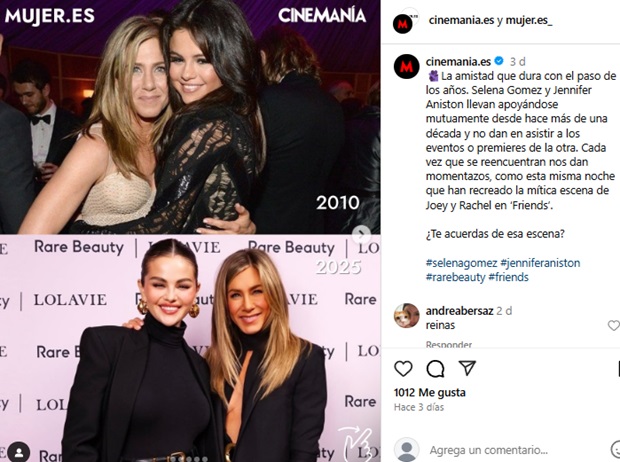Open cinemania.es profile picture in header
Screen dimensions: 620x462
[403, 23]
